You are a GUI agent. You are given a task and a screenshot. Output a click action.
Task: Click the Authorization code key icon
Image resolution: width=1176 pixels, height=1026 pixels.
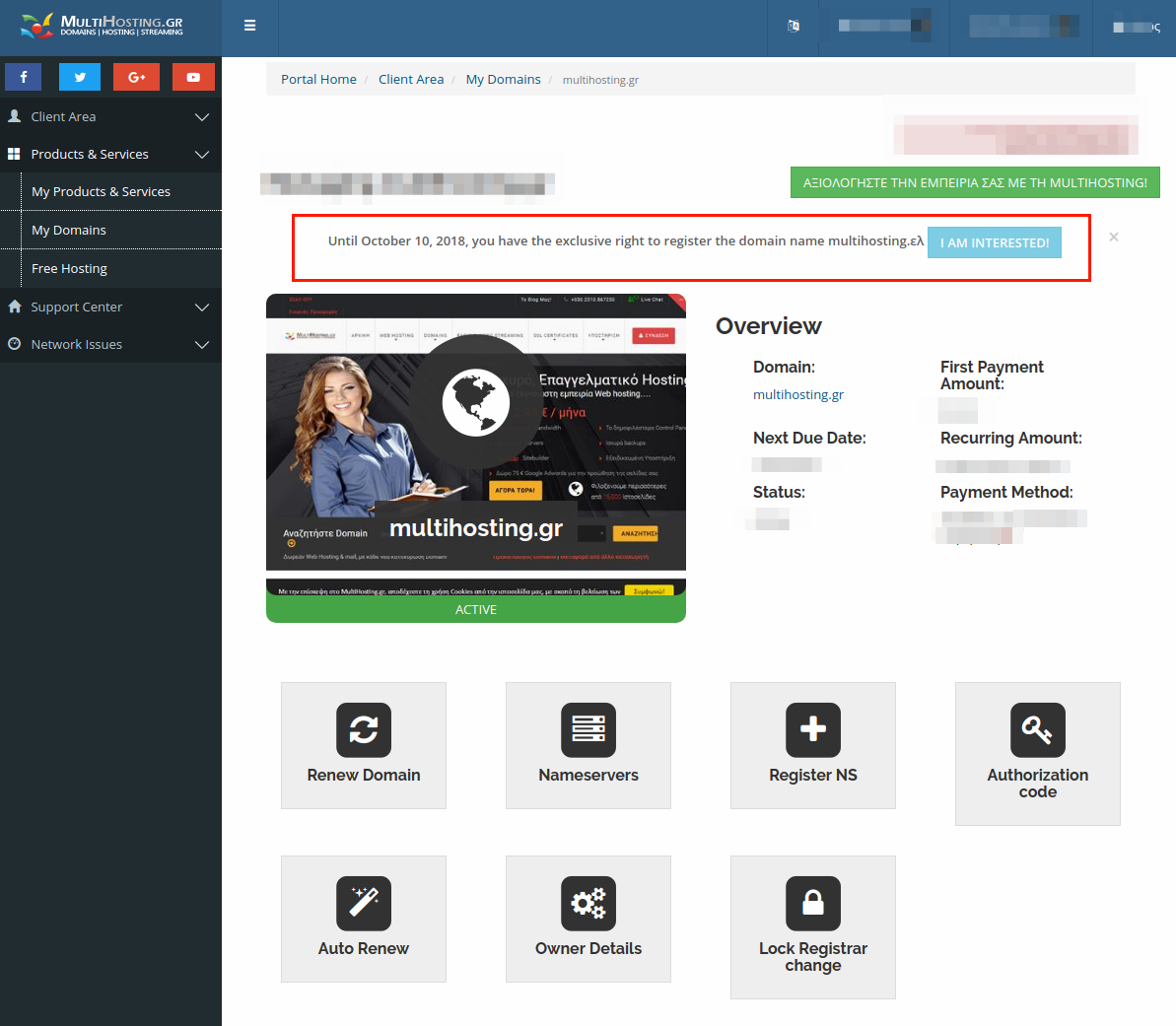(1038, 729)
